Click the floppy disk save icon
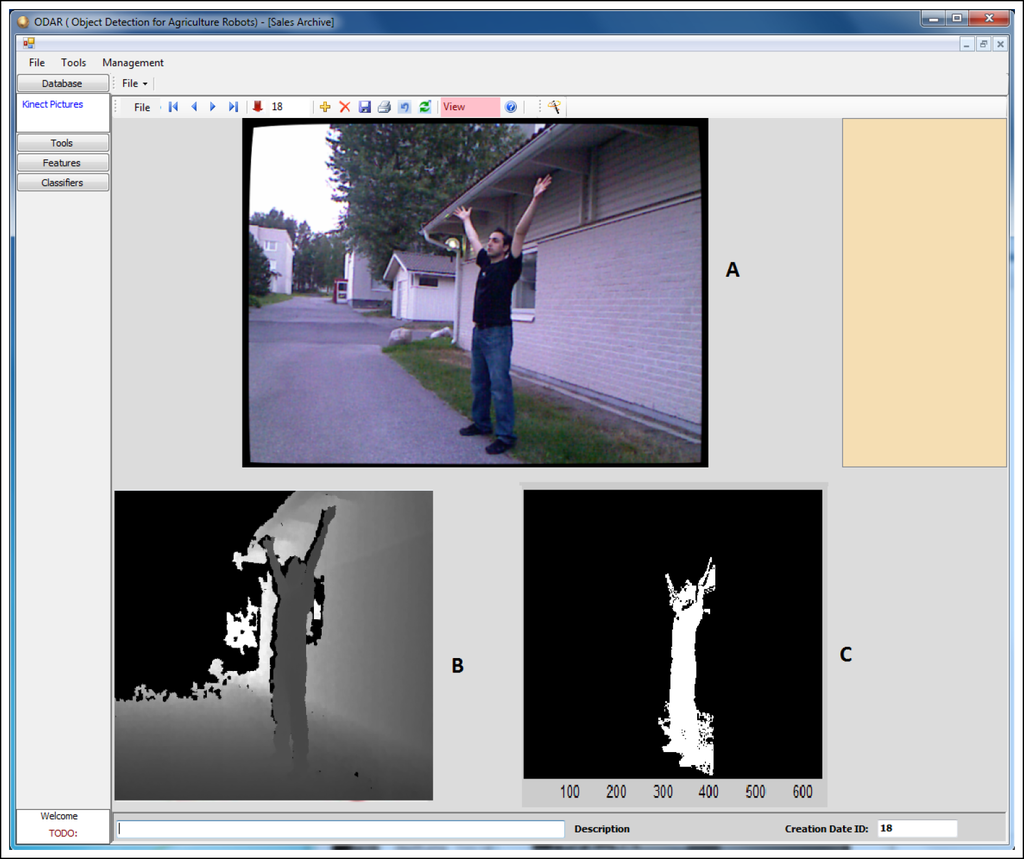The height and width of the screenshot is (859, 1024). point(365,107)
